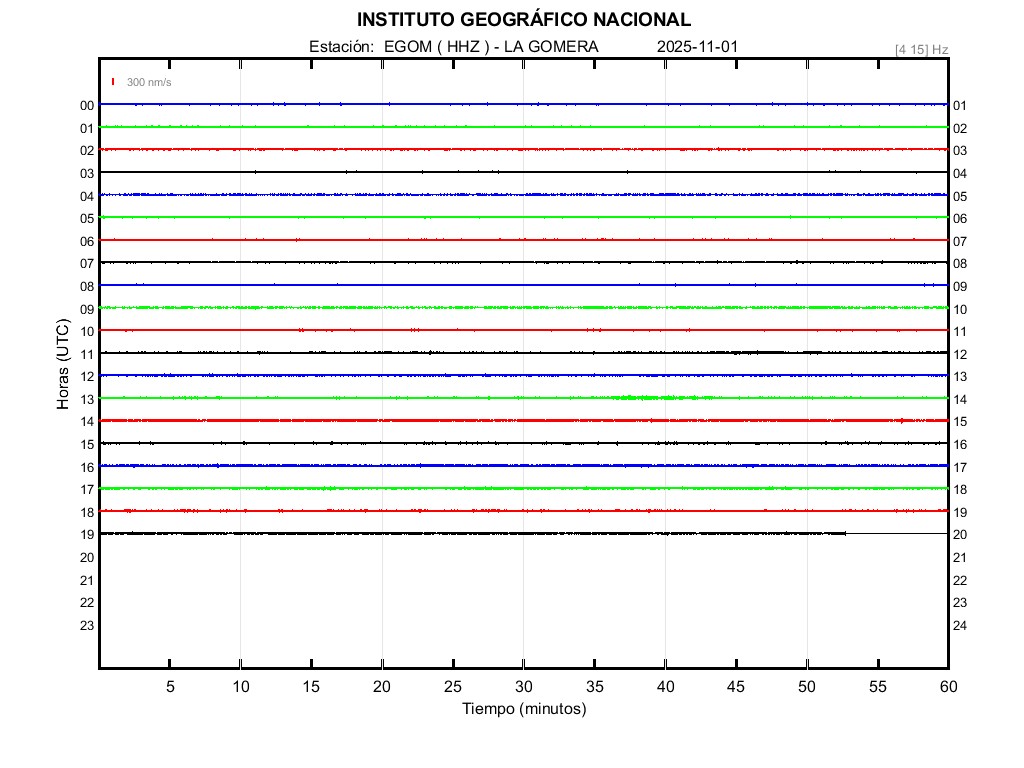Select hour label 23 on the left axis

[x=87, y=625]
